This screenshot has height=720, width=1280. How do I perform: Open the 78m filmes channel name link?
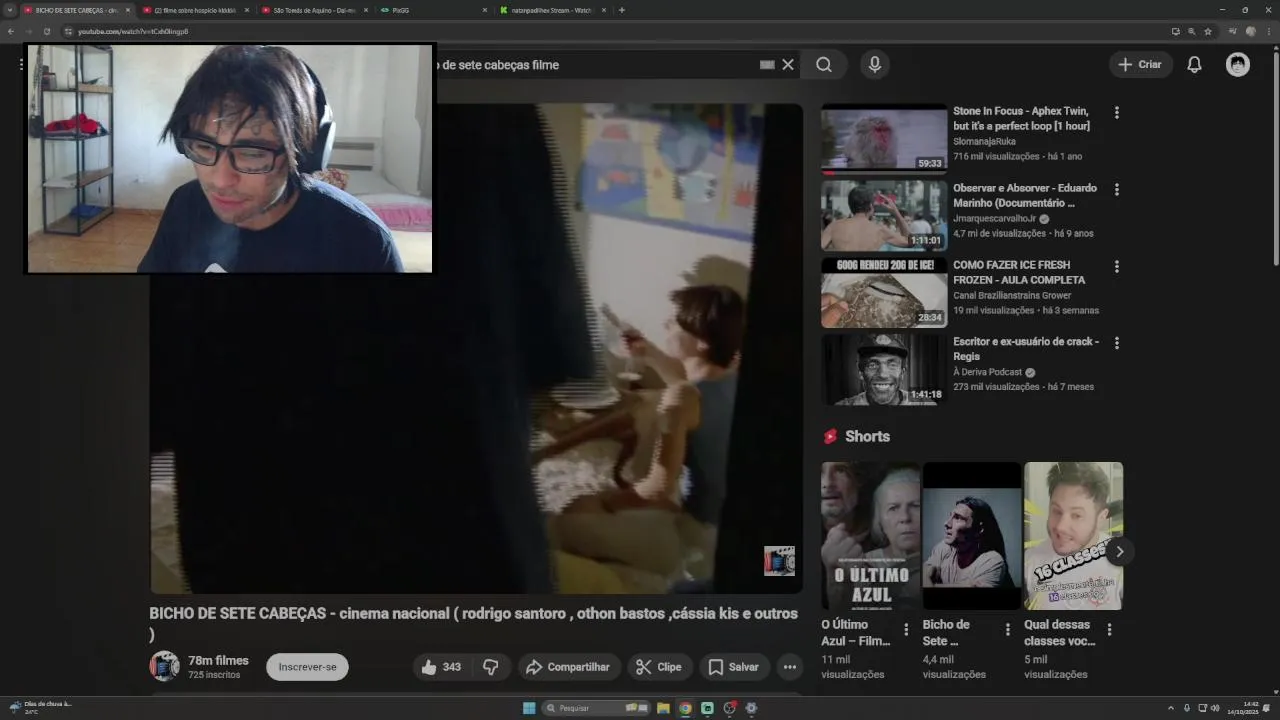click(218, 660)
